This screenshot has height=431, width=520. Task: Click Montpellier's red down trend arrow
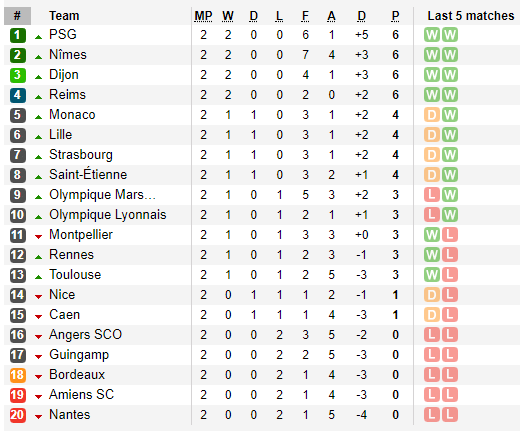(38, 237)
